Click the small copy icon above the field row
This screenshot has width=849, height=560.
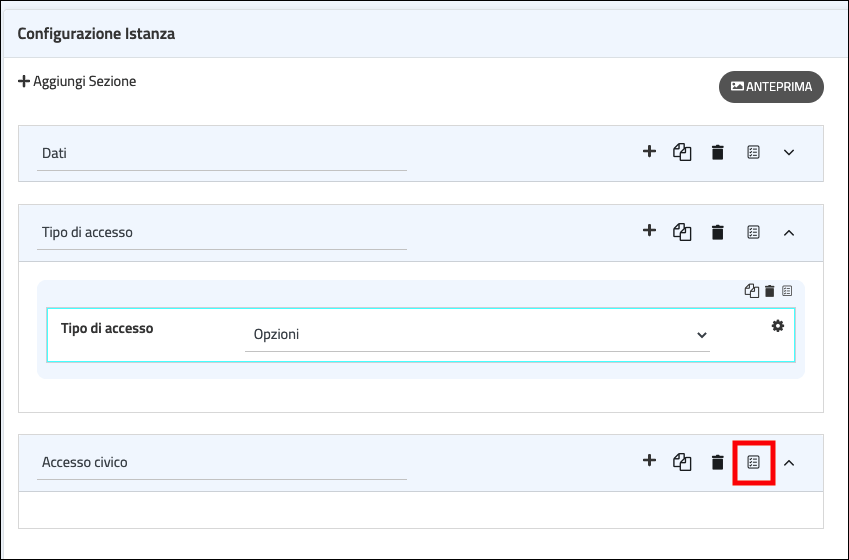(752, 291)
